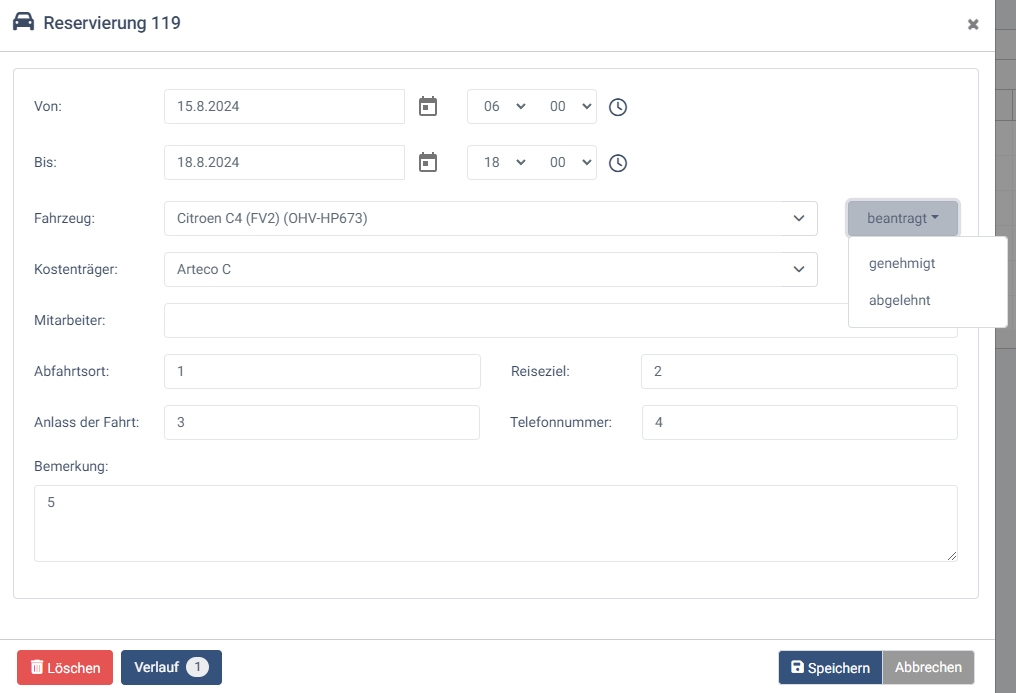Cancel using the Abbrechen button
Screen dimensions: 1016x693
click(x=928, y=668)
